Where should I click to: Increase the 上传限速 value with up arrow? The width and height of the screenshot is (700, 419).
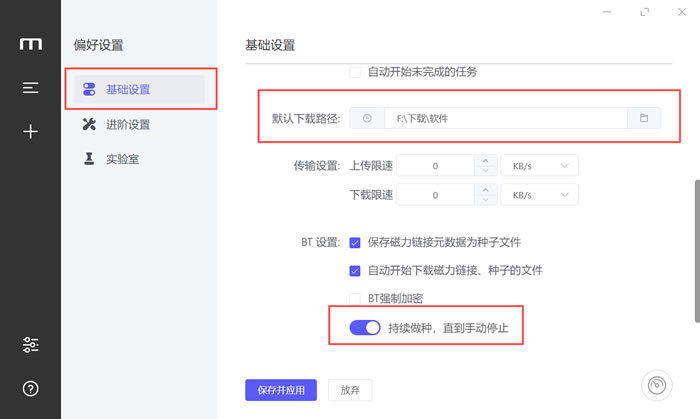click(484, 160)
